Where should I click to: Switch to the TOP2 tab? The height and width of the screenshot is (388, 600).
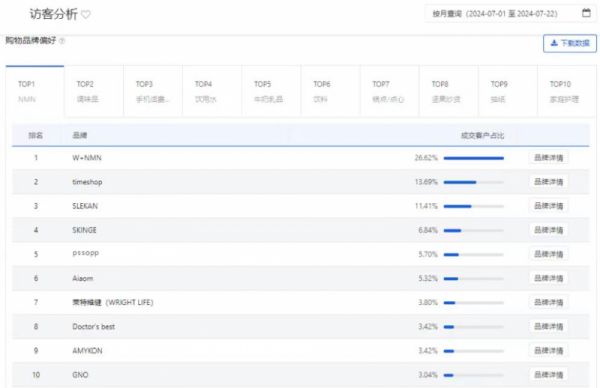coord(94,91)
